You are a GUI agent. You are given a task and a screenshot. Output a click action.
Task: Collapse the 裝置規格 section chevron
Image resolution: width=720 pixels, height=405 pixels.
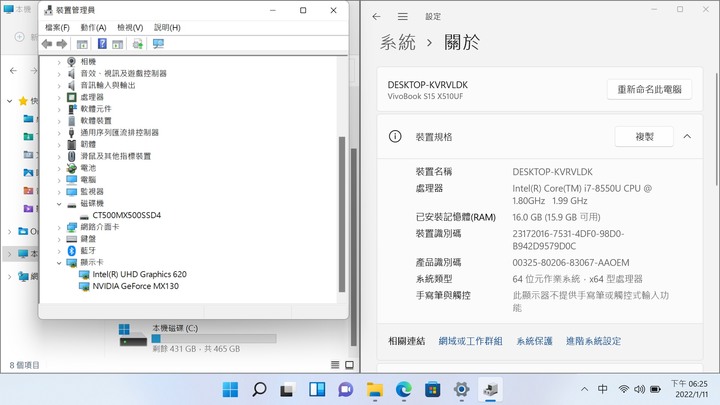pyautogui.click(x=687, y=136)
